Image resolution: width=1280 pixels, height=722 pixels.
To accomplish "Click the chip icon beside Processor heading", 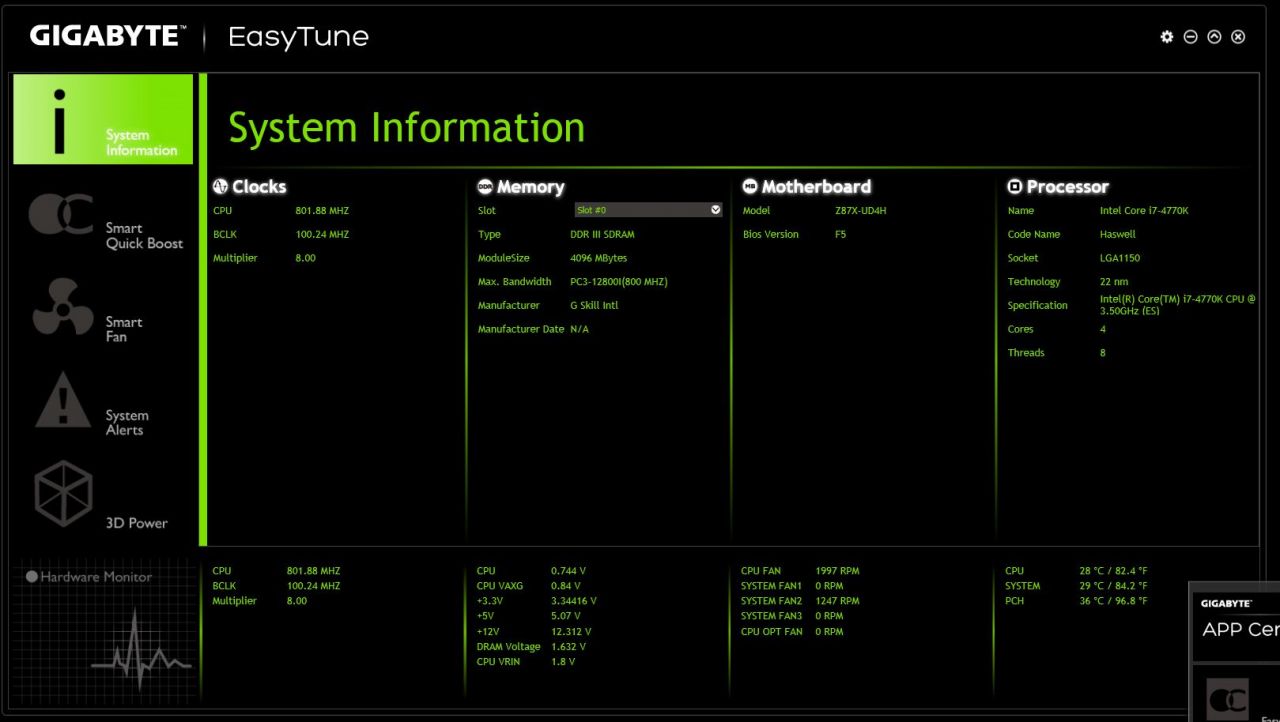I will [1015, 186].
